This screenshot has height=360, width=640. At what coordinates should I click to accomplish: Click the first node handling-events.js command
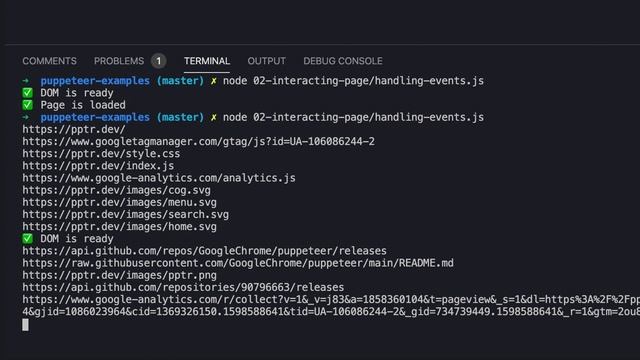(353, 81)
